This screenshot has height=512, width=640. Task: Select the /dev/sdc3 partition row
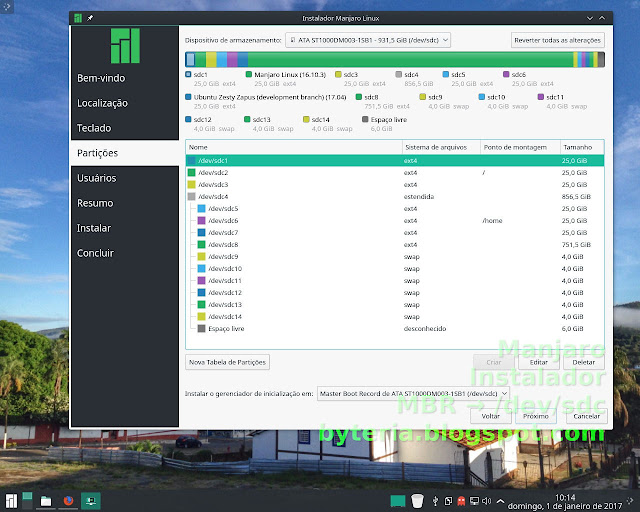click(x=395, y=185)
